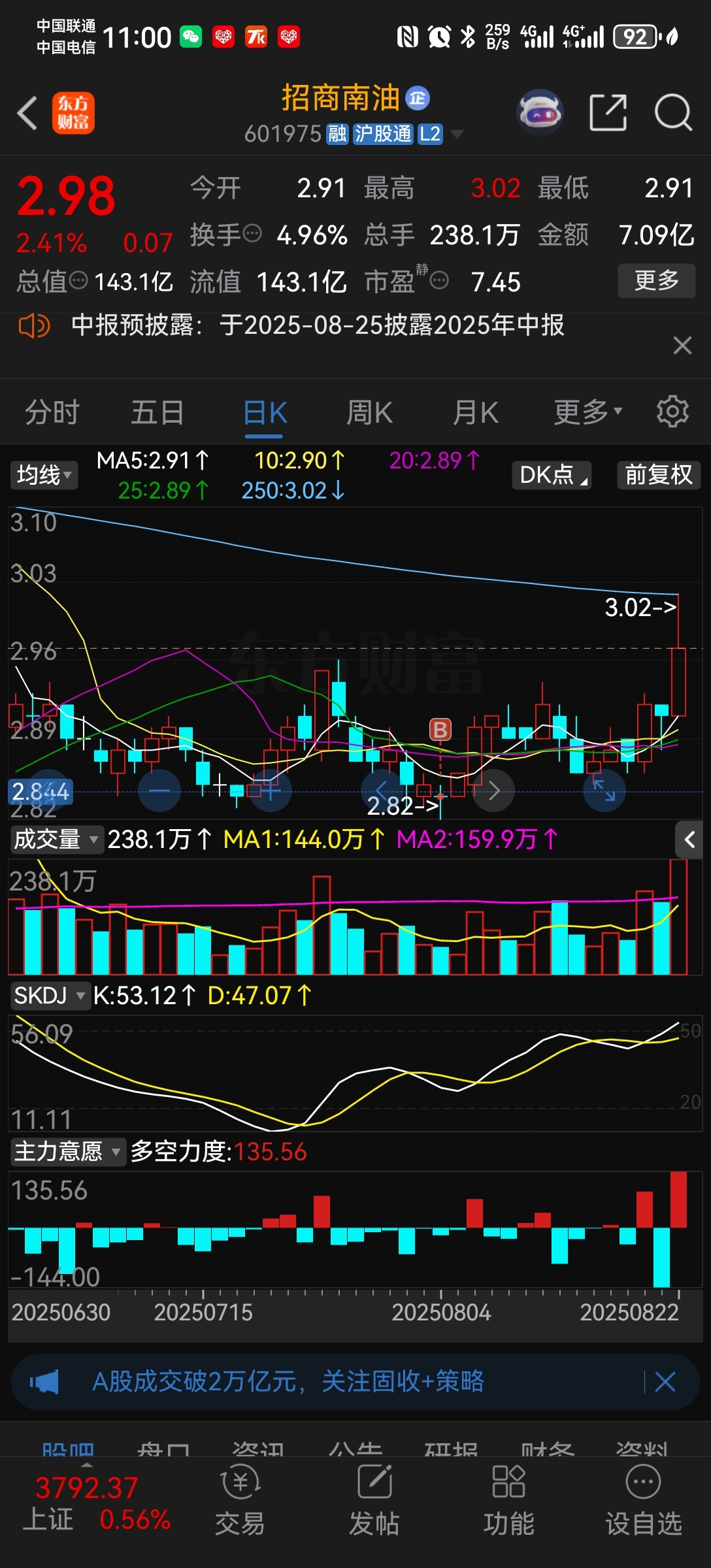This screenshot has height=1568, width=711.
Task: Tap the MA5:2.91 moving average label
Action: coord(153,461)
